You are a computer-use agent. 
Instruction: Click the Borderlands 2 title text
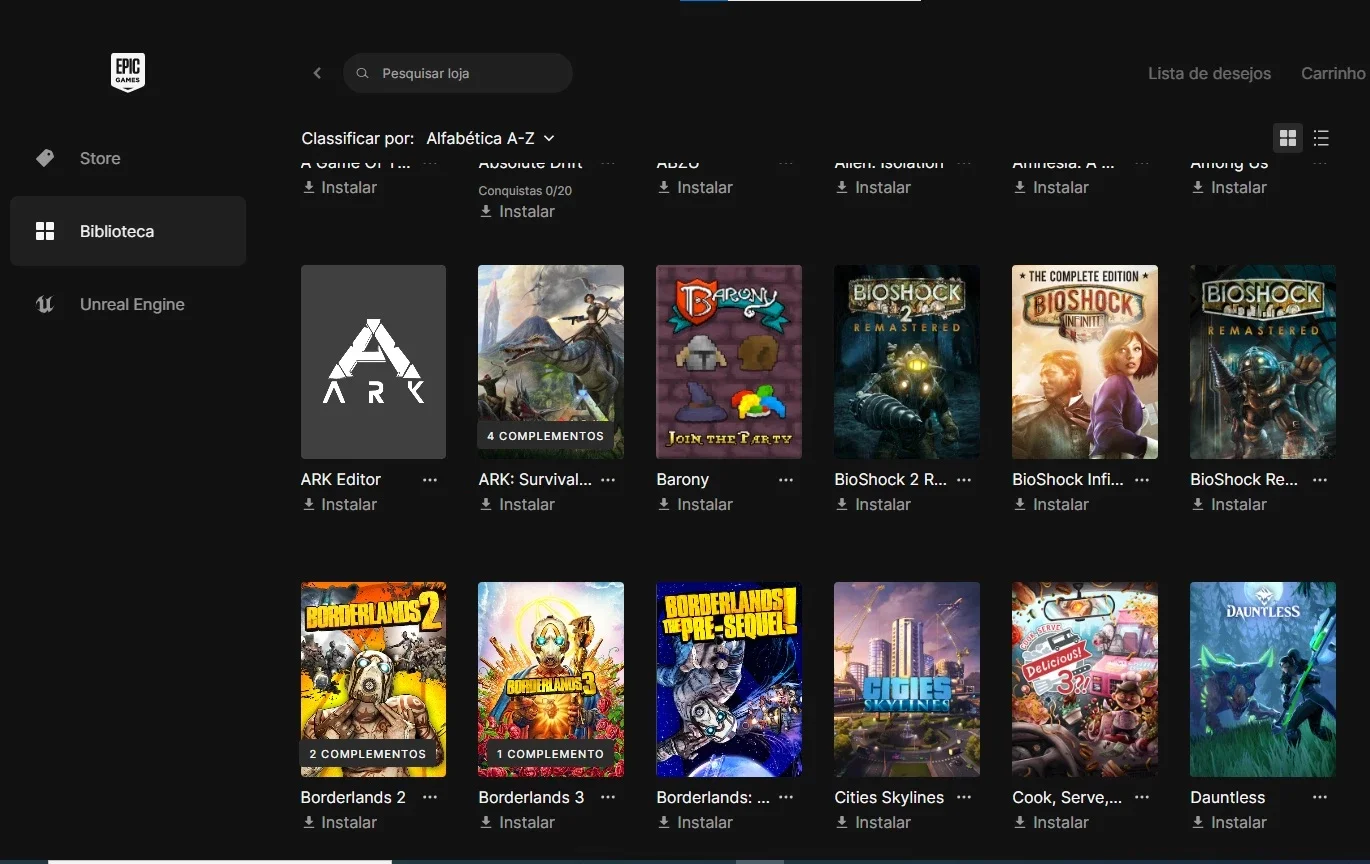click(x=353, y=797)
